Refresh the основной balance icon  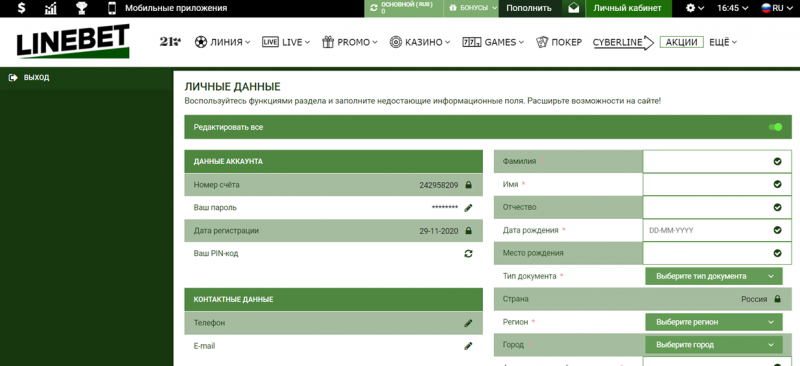[373, 8]
